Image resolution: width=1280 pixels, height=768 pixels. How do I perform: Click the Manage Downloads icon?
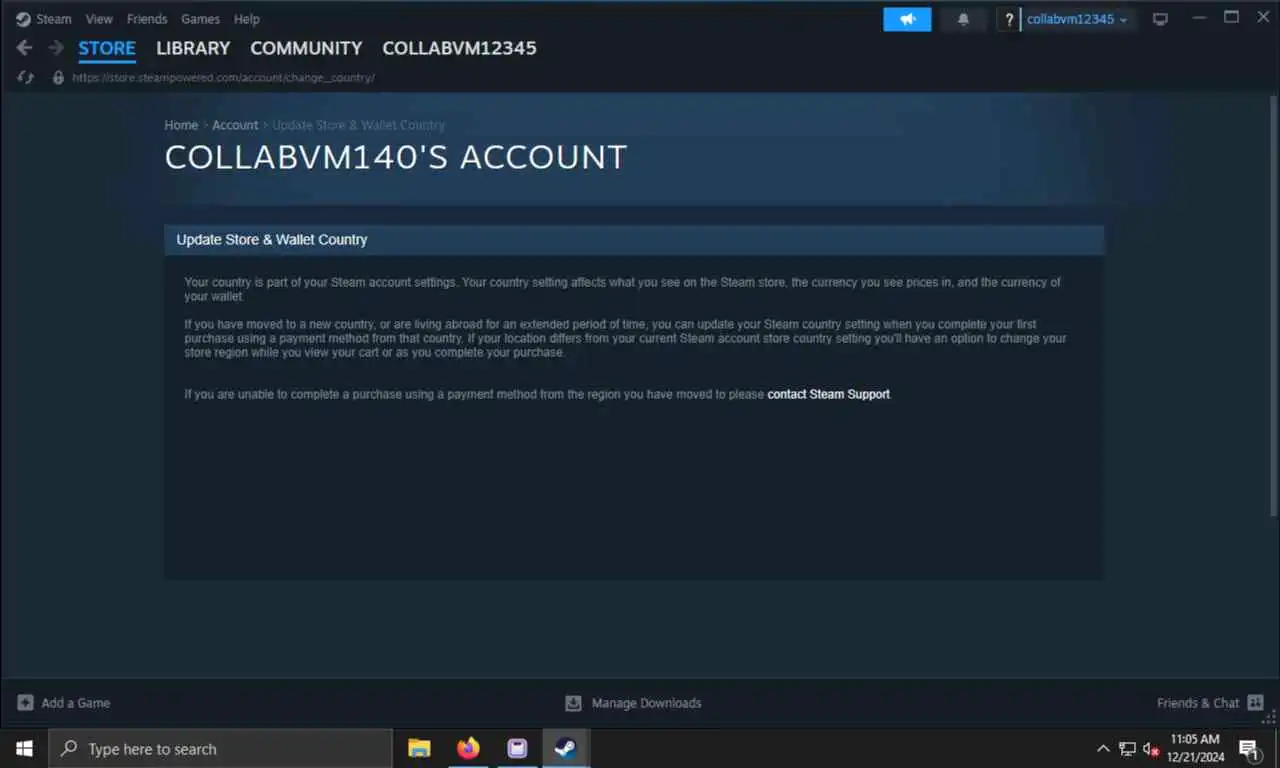573,703
